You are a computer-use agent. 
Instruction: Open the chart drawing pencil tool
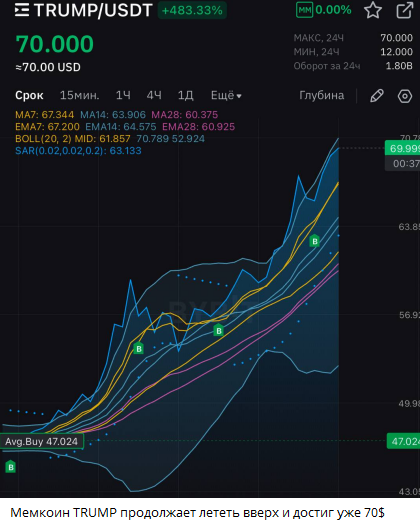[x=377, y=96]
